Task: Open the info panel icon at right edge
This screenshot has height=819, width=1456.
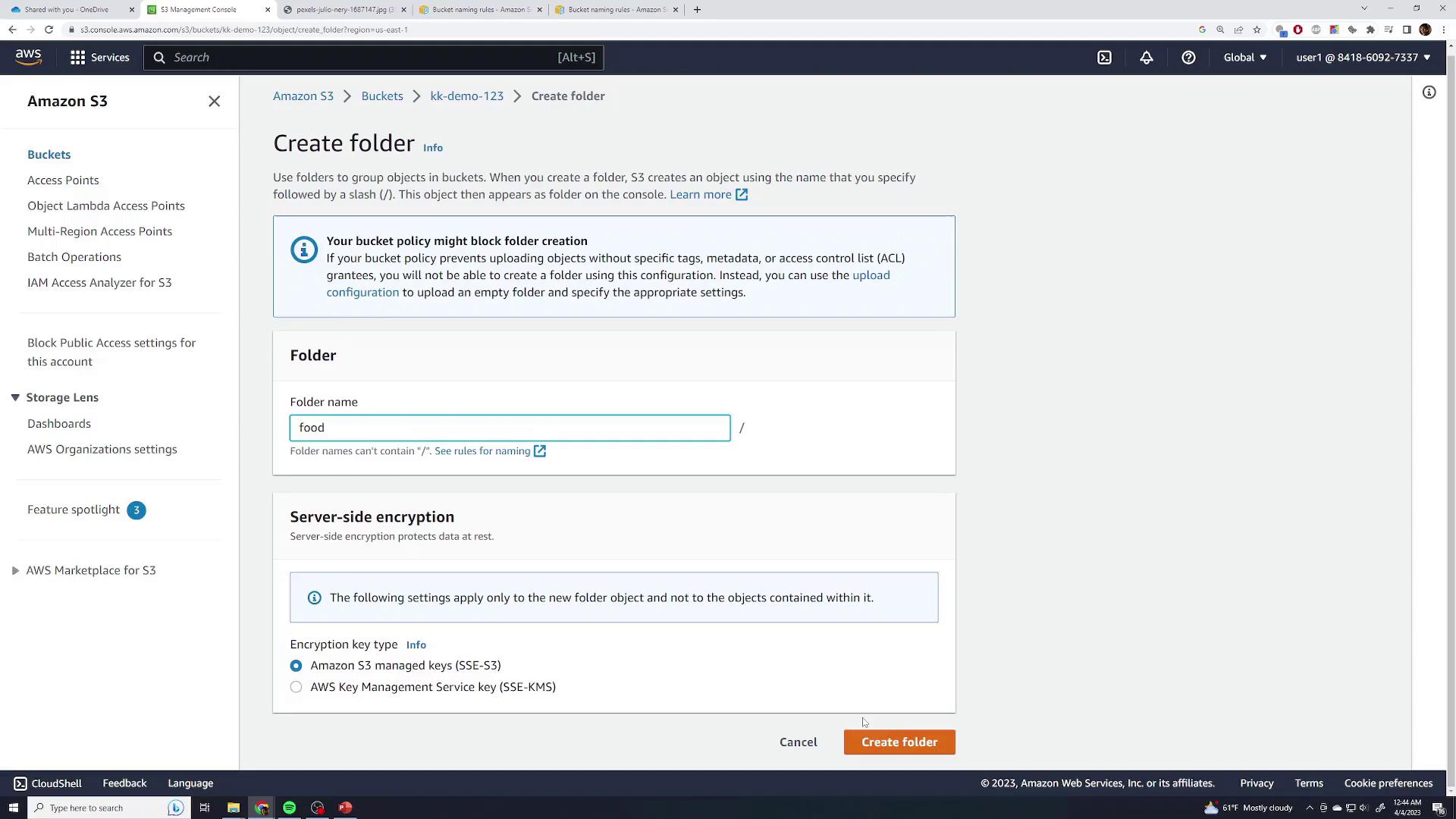Action: [x=1429, y=93]
